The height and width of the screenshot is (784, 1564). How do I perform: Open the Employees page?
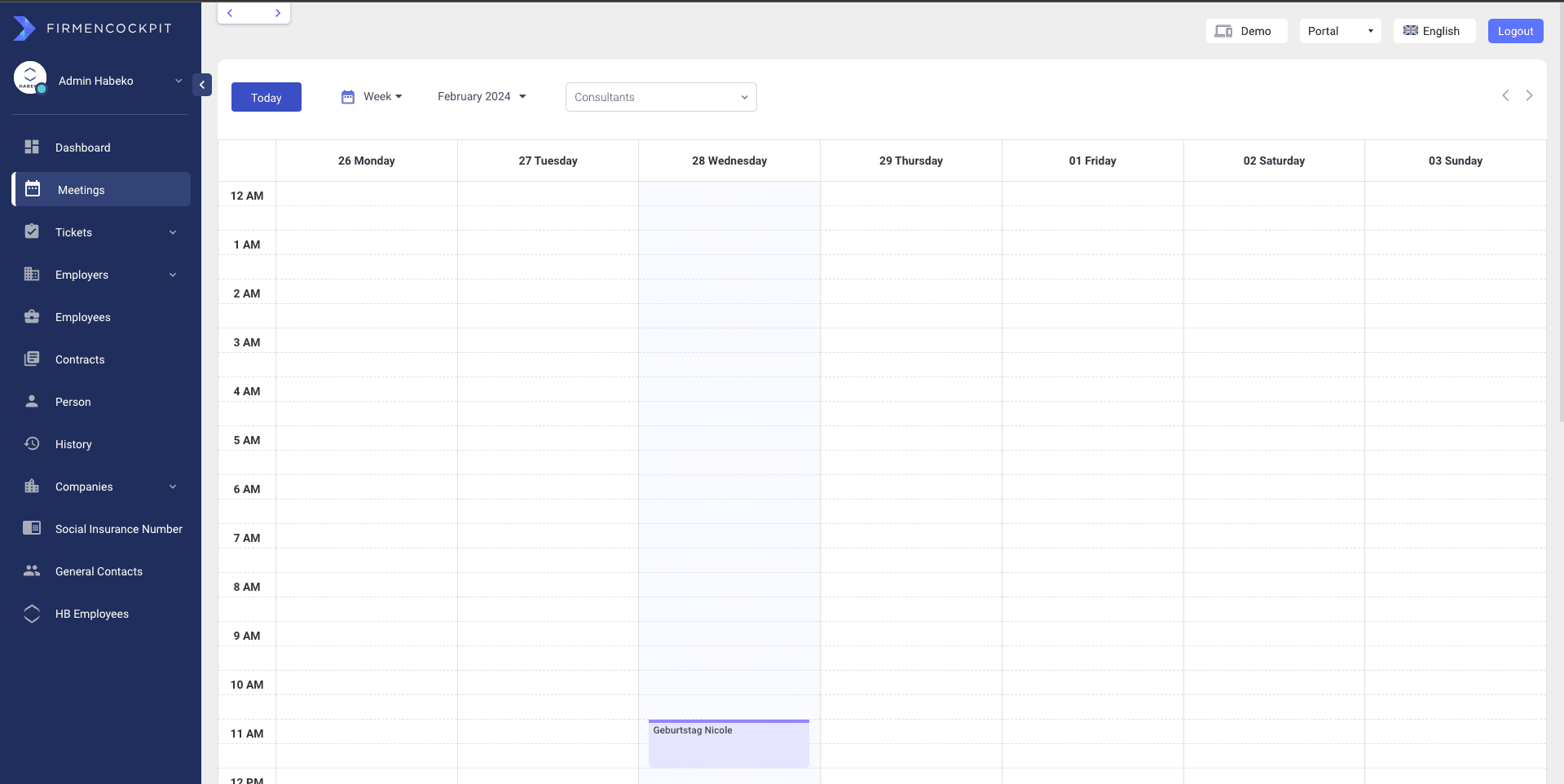pyautogui.click(x=101, y=317)
